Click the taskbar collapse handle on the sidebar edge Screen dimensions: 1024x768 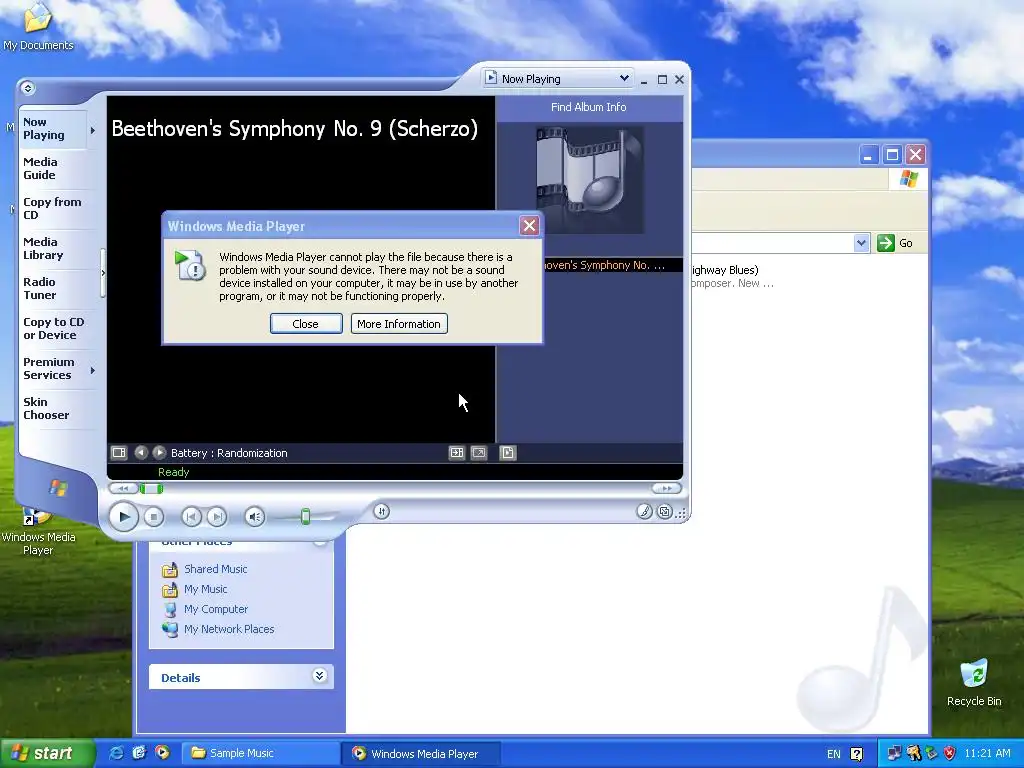point(103,273)
